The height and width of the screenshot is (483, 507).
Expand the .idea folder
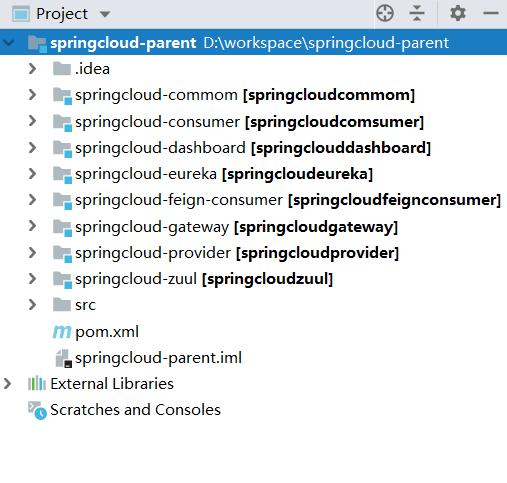tap(32, 69)
